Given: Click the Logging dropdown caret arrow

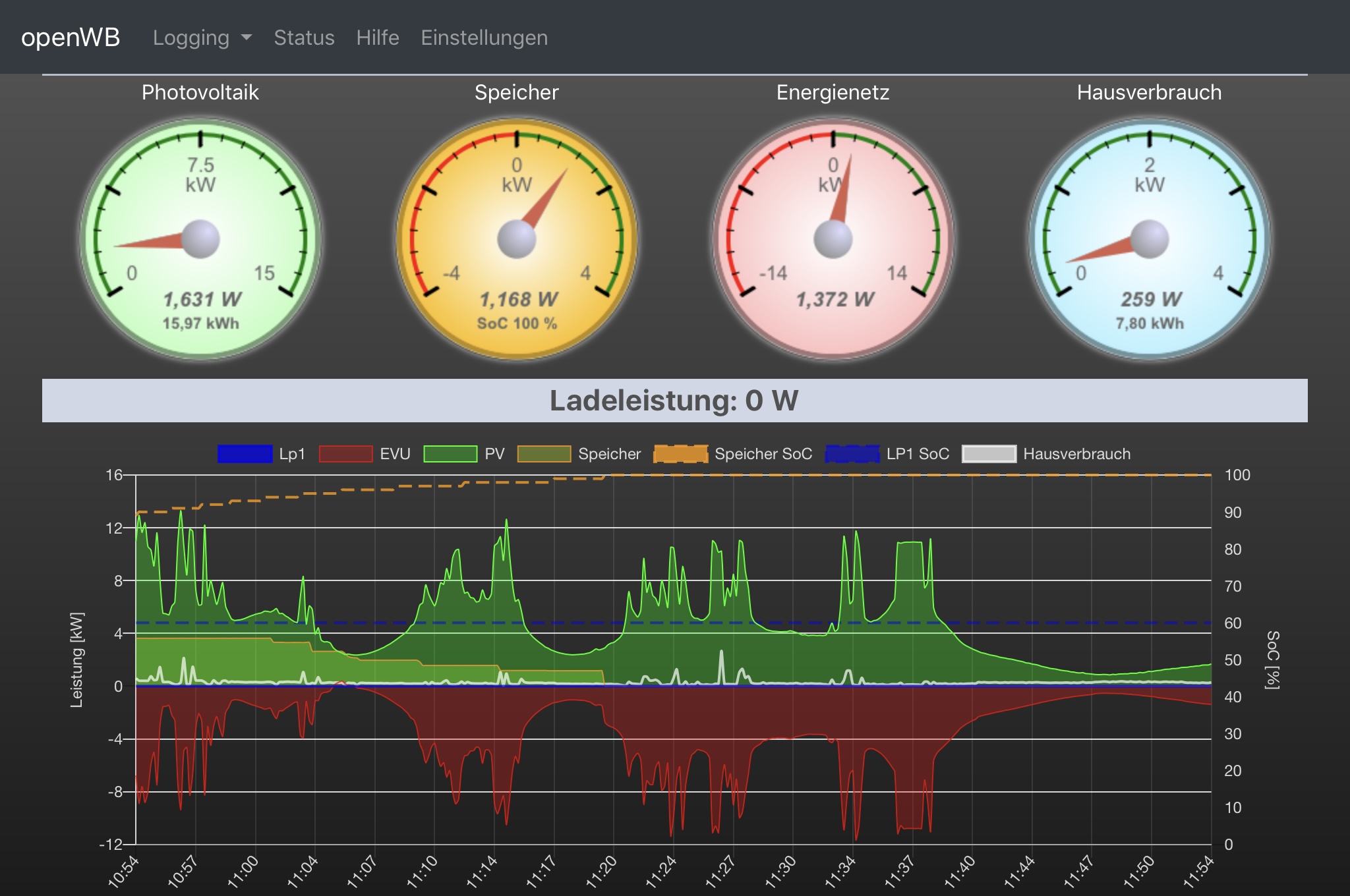Looking at the screenshot, I should pos(247,38).
